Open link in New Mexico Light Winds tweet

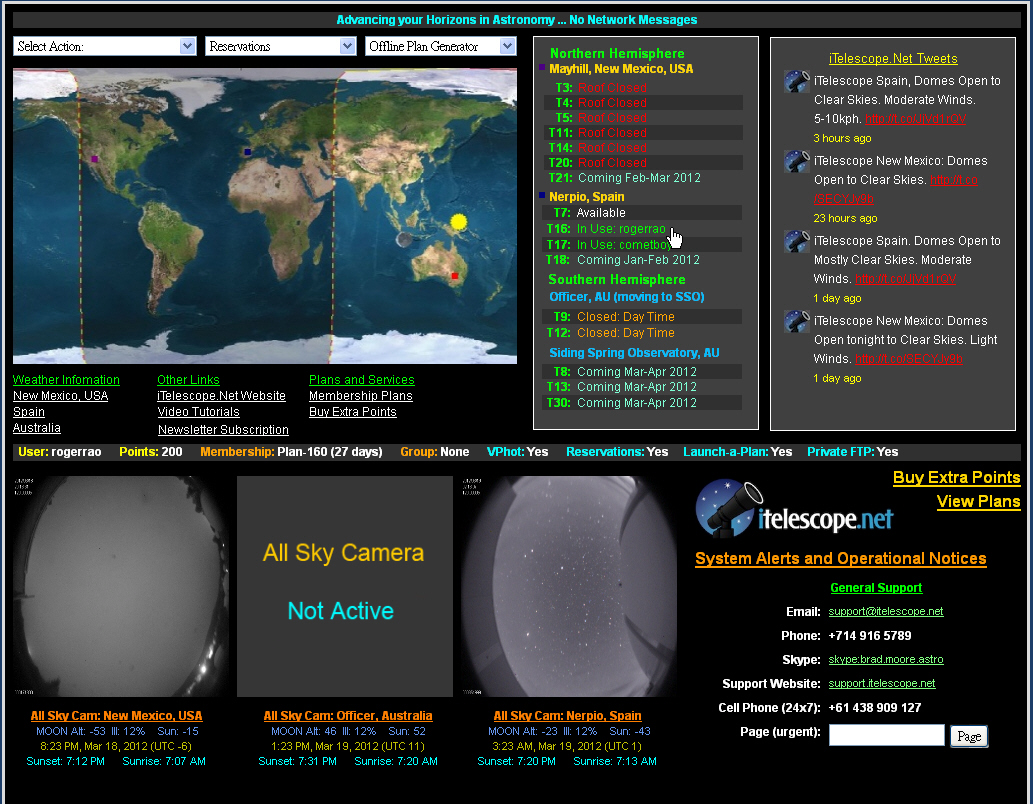pyautogui.click(x=908, y=359)
